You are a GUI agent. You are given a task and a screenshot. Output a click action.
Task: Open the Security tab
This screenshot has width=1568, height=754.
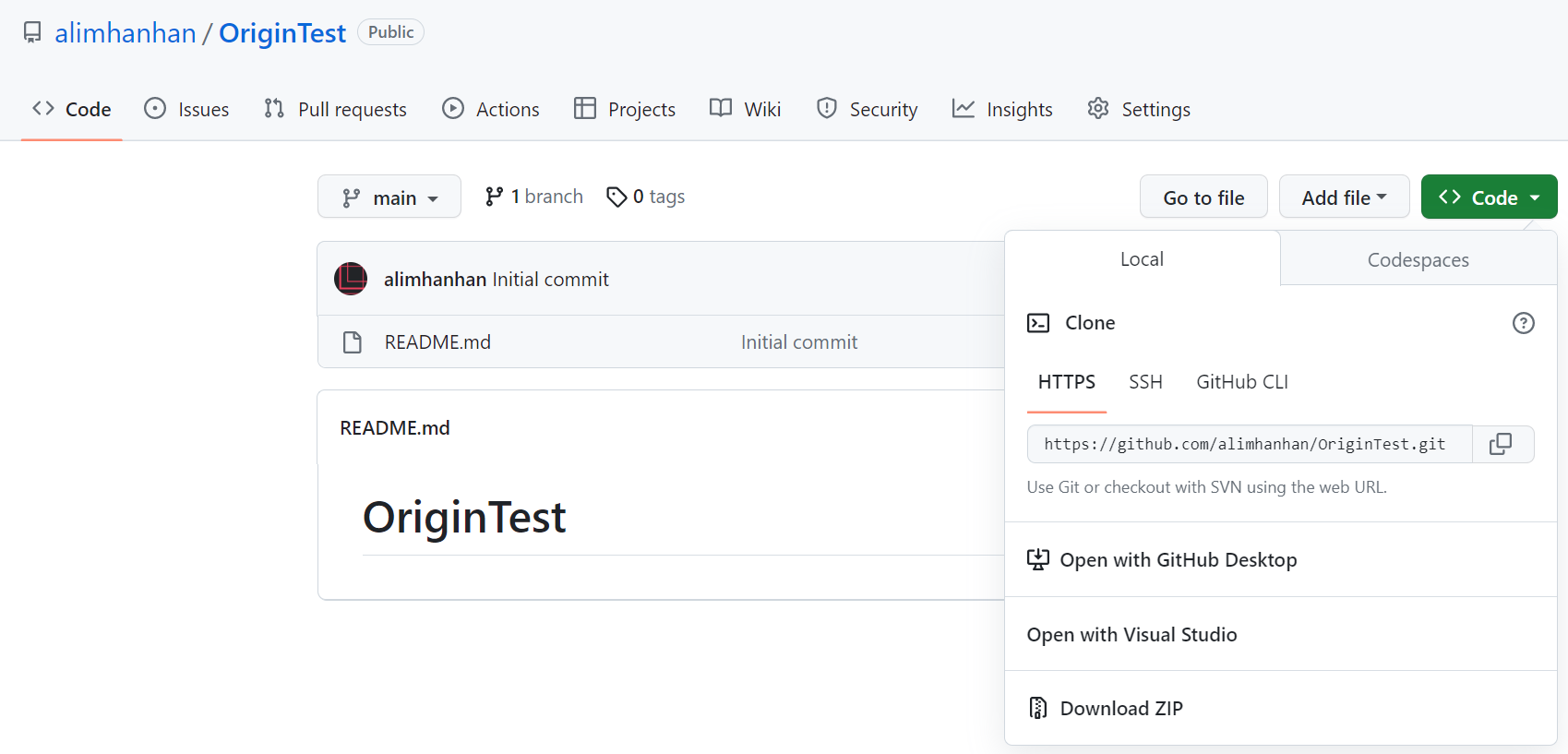[867, 109]
